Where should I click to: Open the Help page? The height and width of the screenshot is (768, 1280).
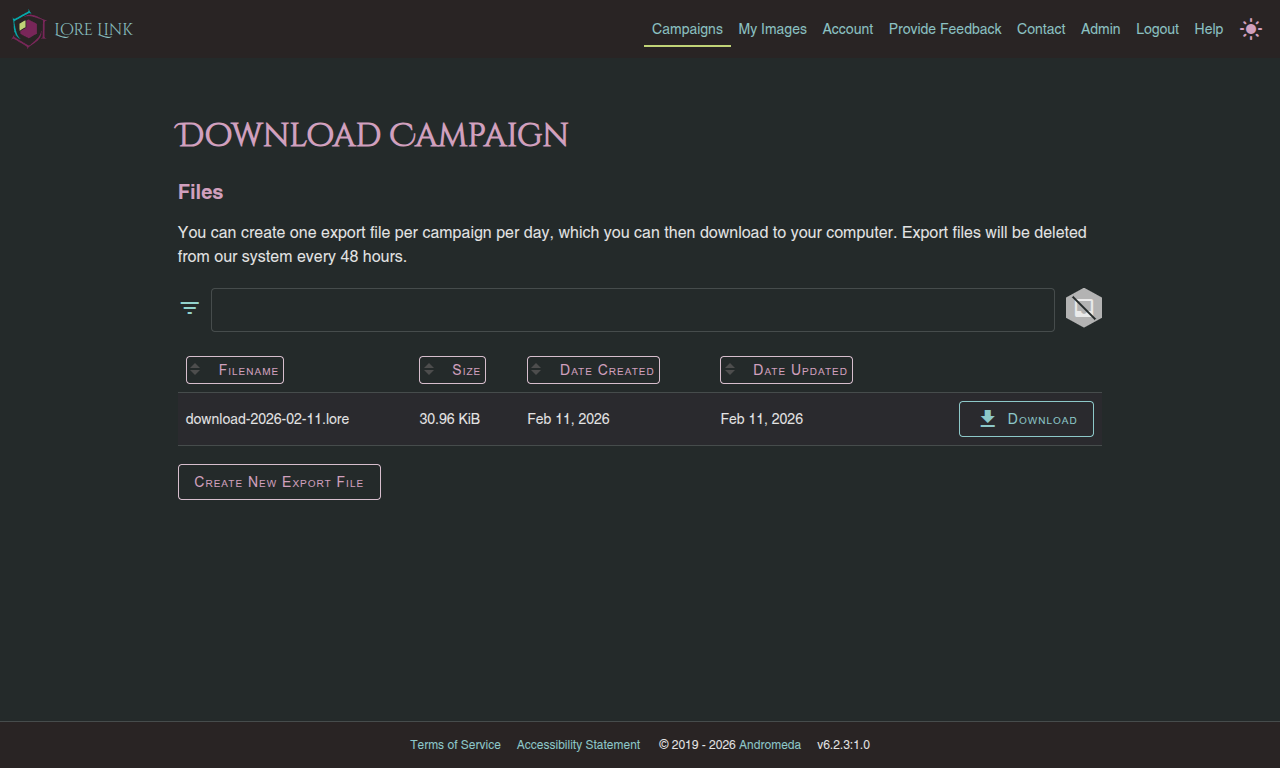(1208, 29)
